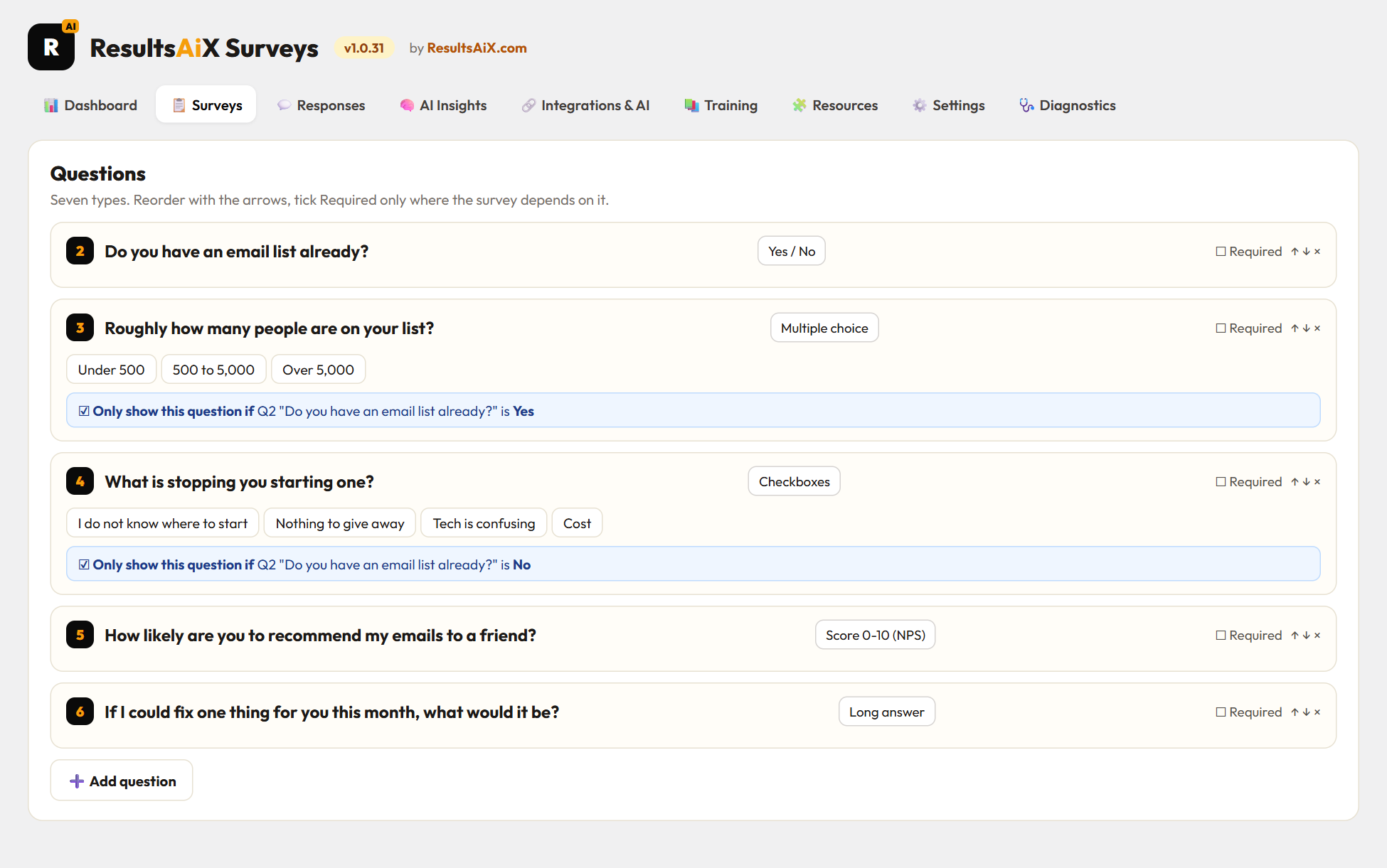Go to the AI Insights tab
Screen dimensions: 1387x868
[443, 105]
